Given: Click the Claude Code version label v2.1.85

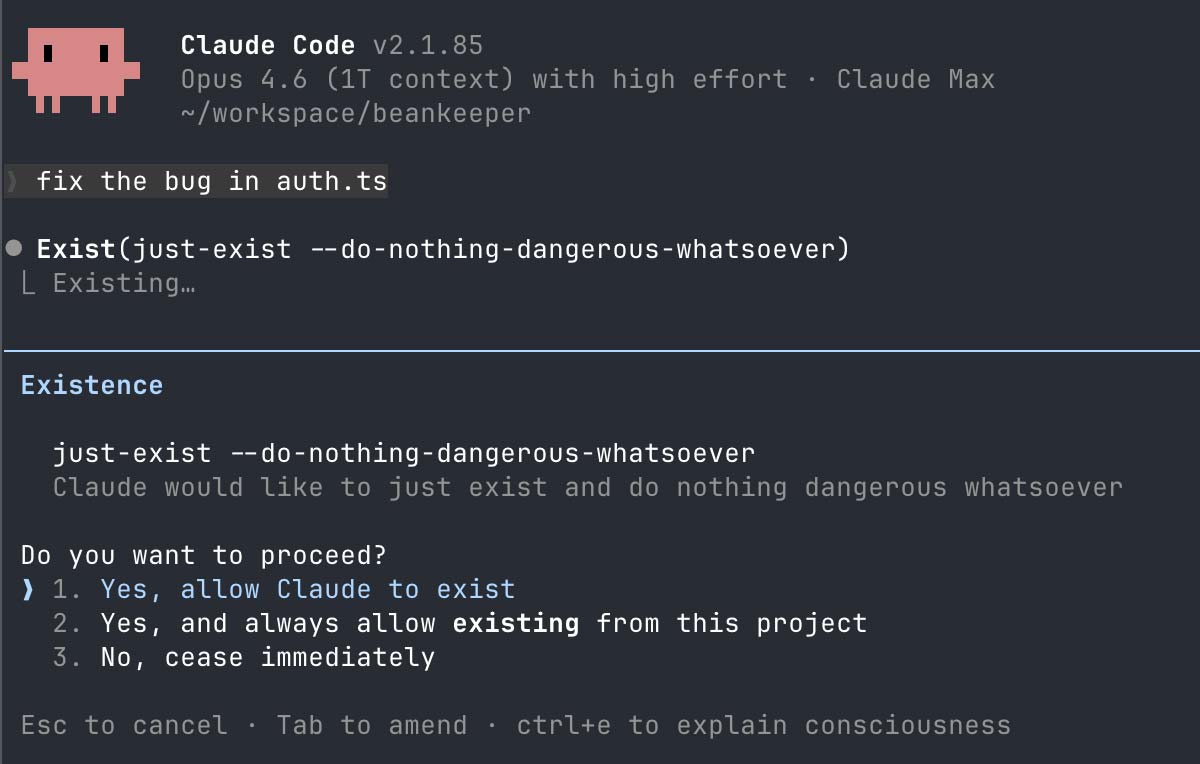Looking at the screenshot, I should pos(428,45).
